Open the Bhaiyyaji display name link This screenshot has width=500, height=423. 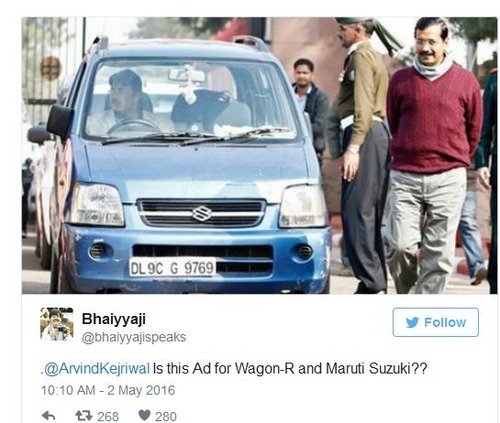tap(114, 319)
